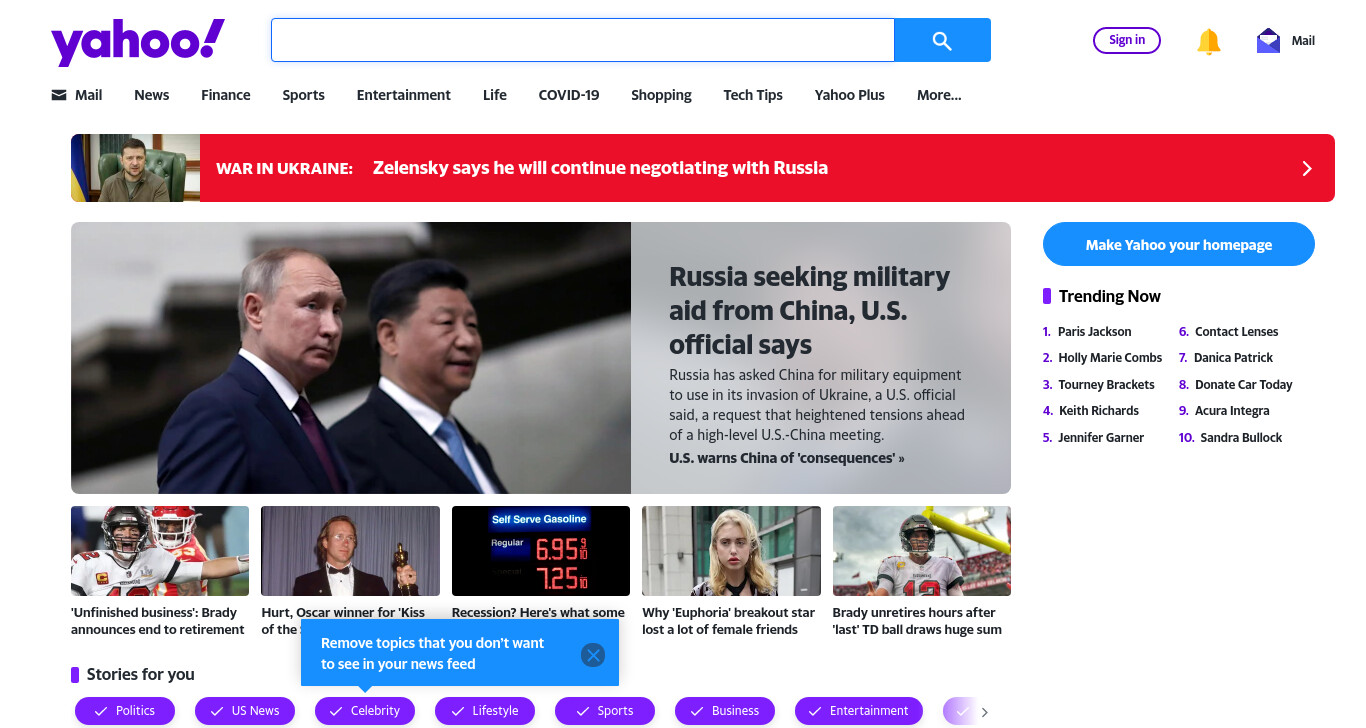Open Russia seeking military aid headline
Viewport: 1366px width, 728px height.
tap(810, 310)
